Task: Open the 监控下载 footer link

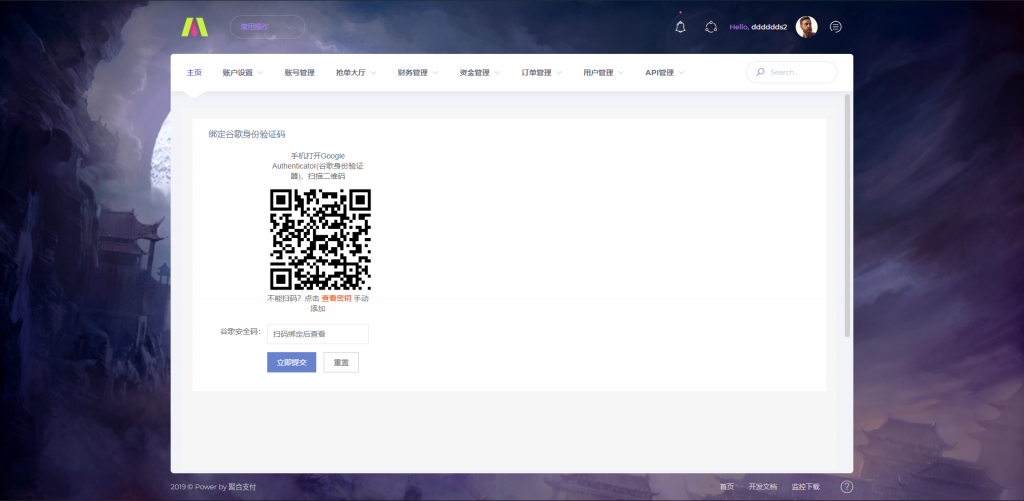Action: pyautogui.click(x=805, y=487)
